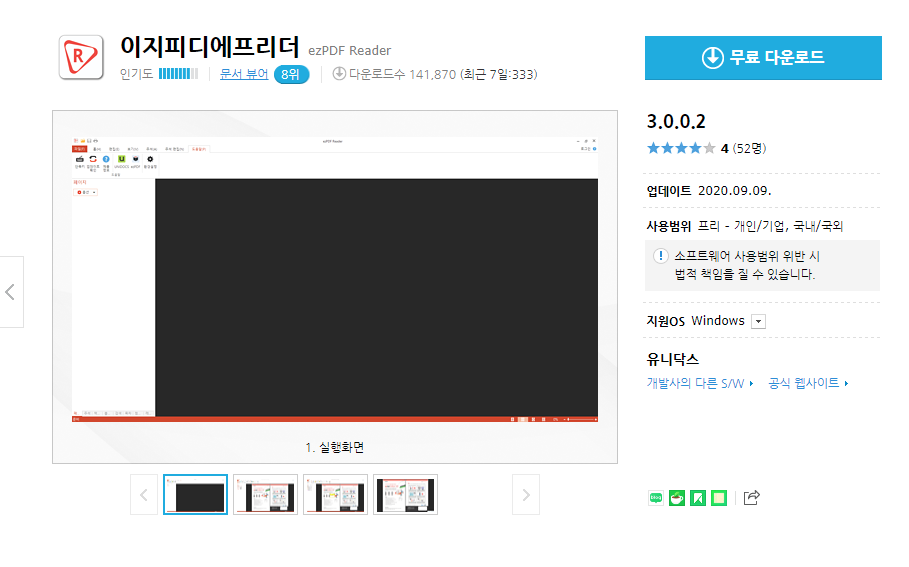Click the main 실행화면 preview image
This screenshot has width=909, height=567.
334,279
